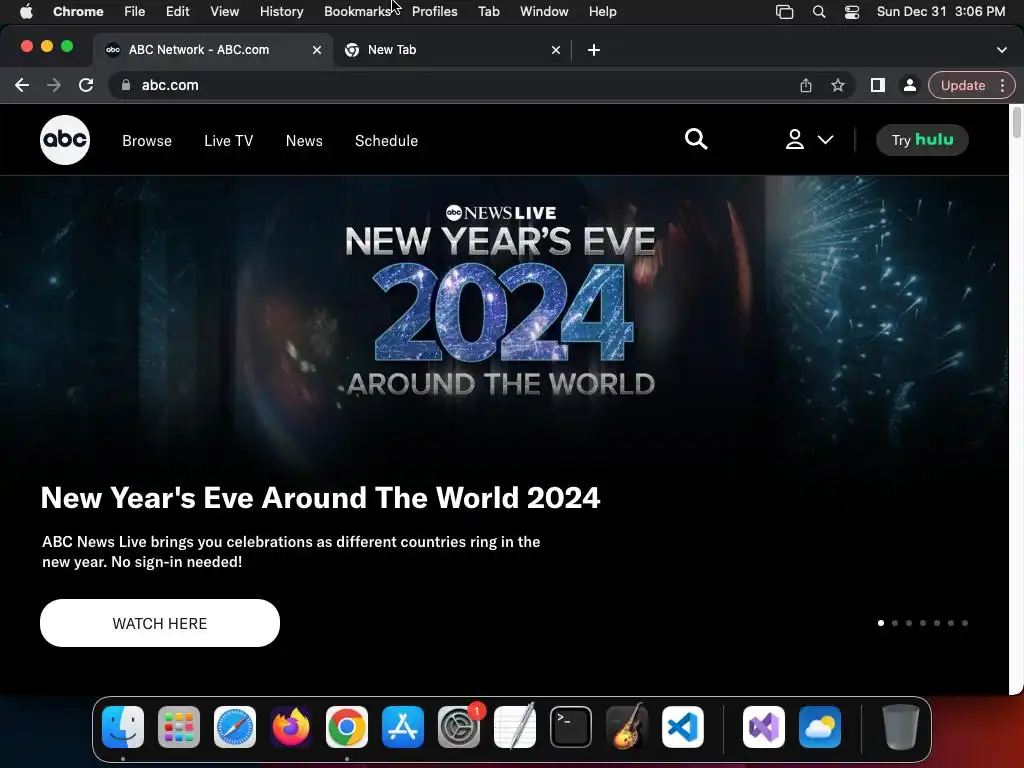The height and width of the screenshot is (768, 1024).
Task: Open Chrome's three-dot menu
Action: (x=1002, y=86)
